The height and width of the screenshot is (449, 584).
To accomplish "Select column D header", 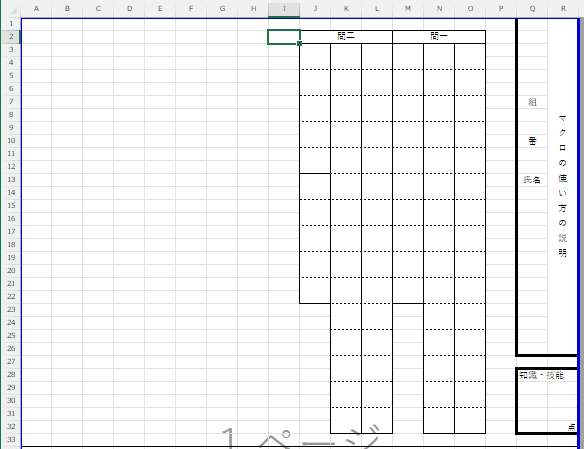I will (x=129, y=9).
